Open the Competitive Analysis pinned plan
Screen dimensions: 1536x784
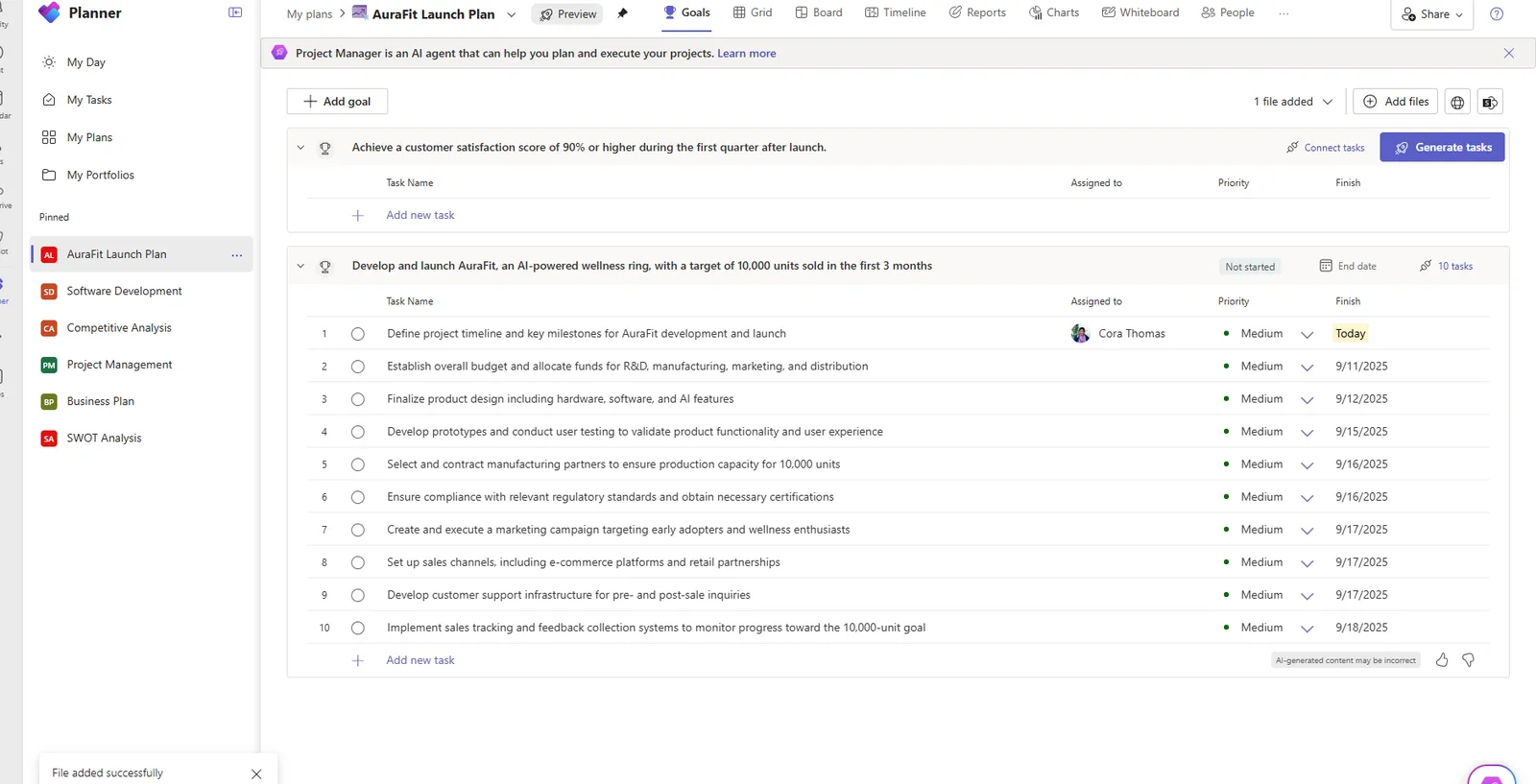(119, 328)
